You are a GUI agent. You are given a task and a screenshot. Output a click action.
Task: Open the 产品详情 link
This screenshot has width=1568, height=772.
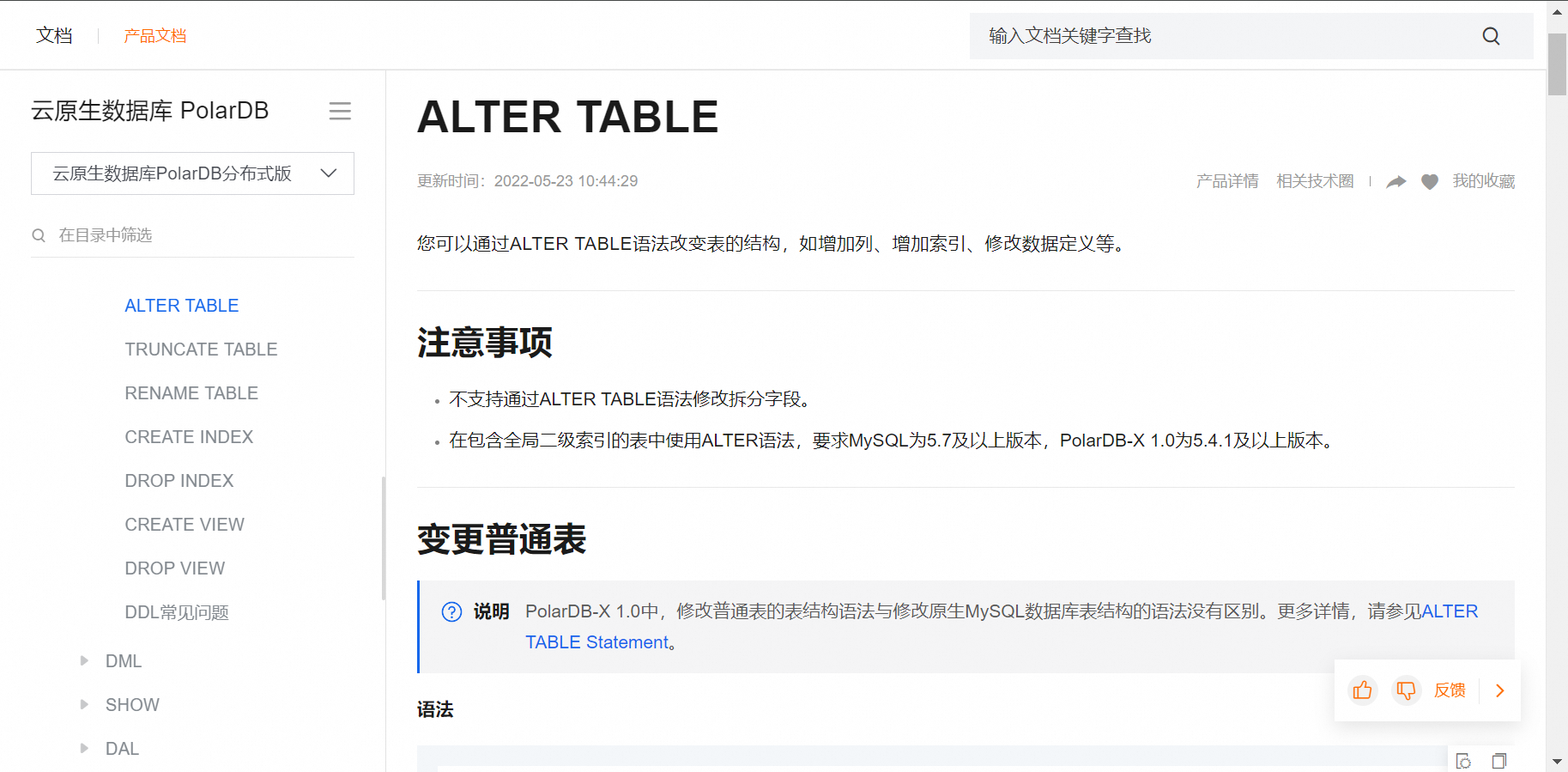[1227, 181]
